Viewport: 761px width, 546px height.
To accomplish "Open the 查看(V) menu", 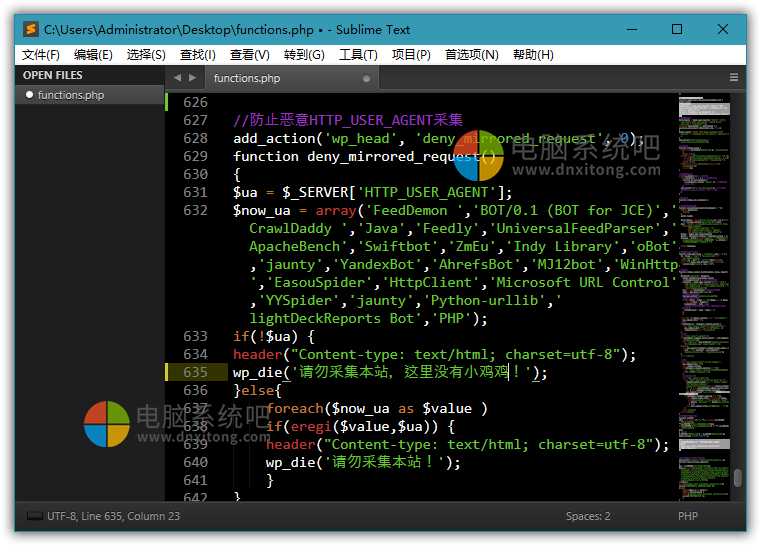I will point(249,55).
